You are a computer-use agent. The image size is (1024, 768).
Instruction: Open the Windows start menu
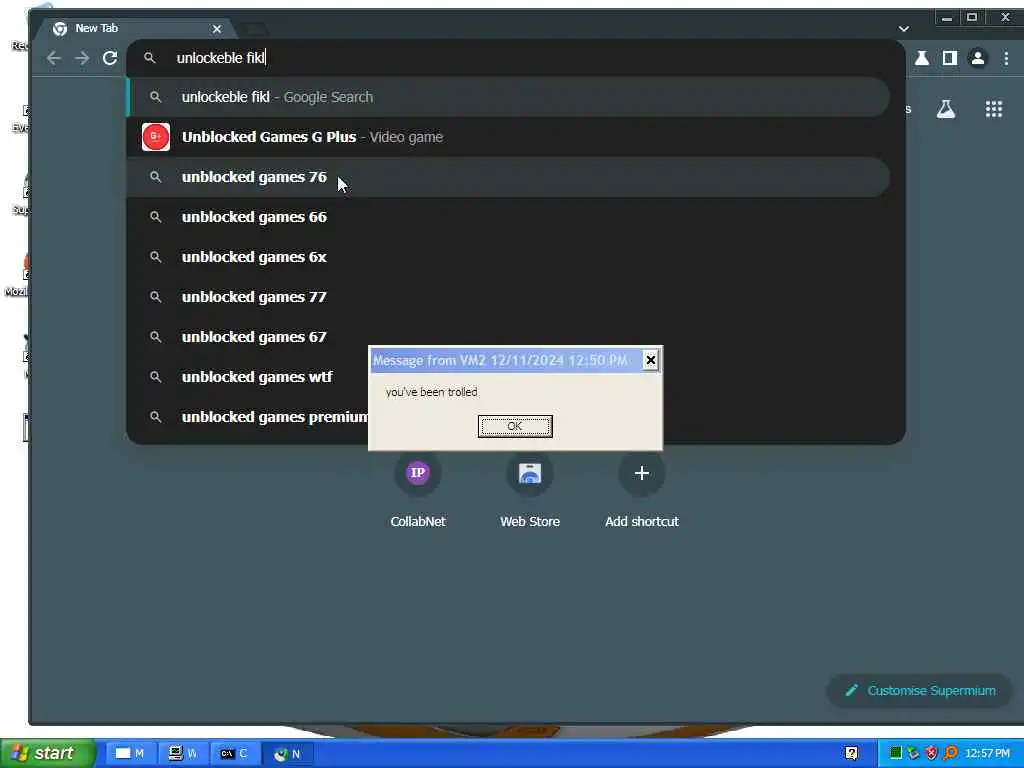[48, 753]
